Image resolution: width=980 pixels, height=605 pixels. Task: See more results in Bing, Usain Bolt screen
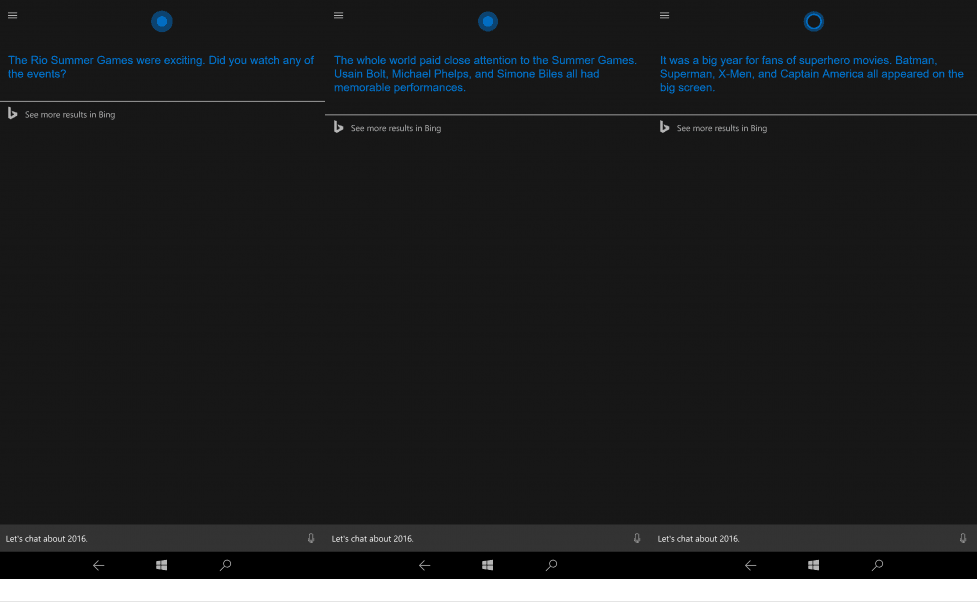click(396, 128)
